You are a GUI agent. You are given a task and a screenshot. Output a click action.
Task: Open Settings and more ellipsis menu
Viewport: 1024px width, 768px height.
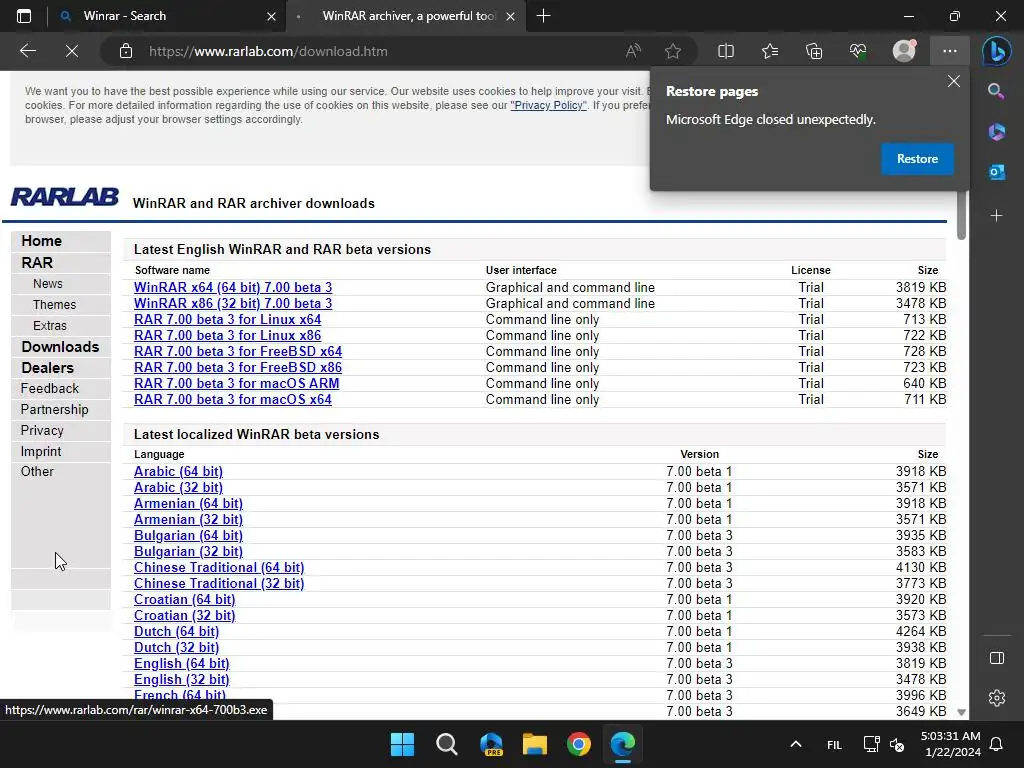(x=950, y=51)
